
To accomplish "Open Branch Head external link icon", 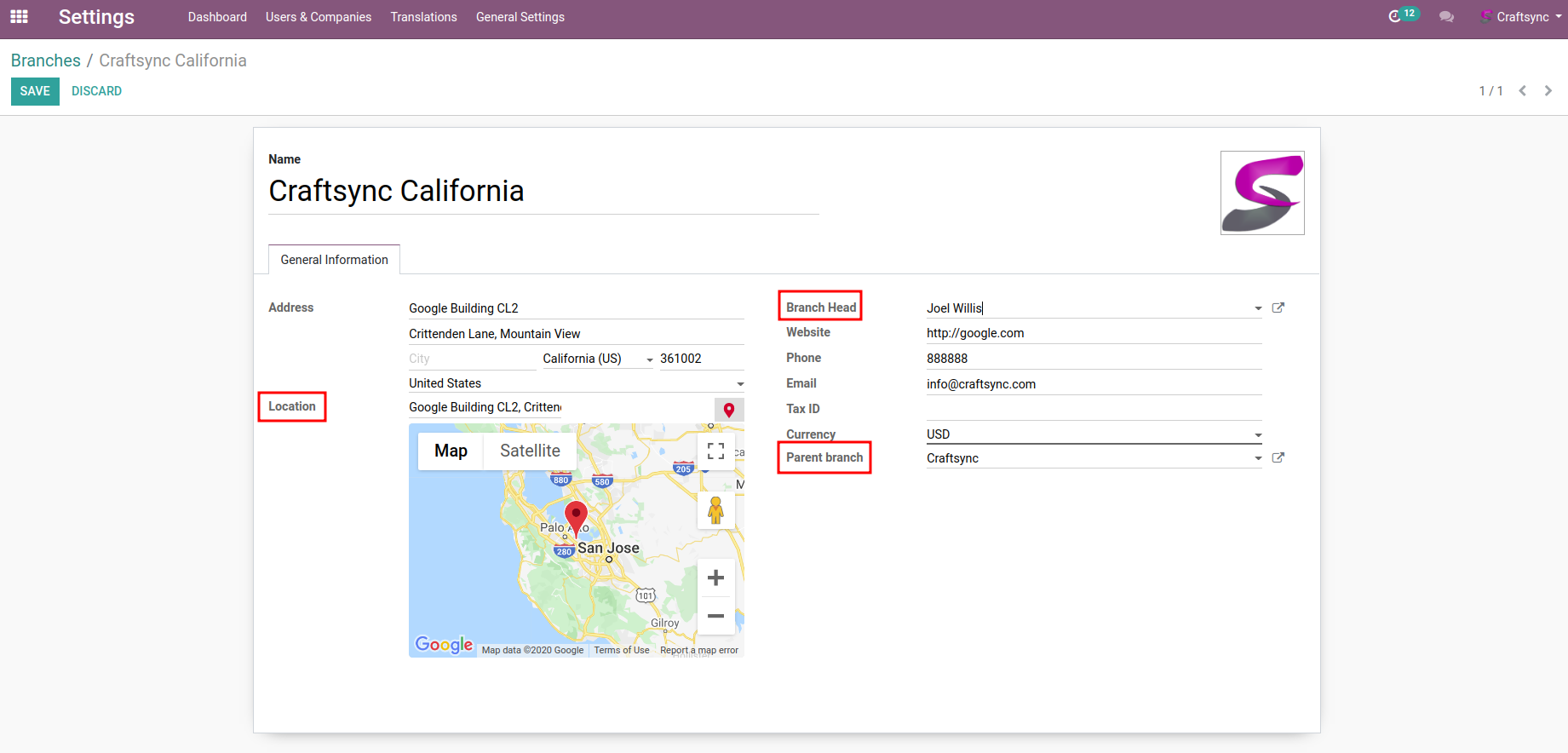I will (x=1278, y=308).
